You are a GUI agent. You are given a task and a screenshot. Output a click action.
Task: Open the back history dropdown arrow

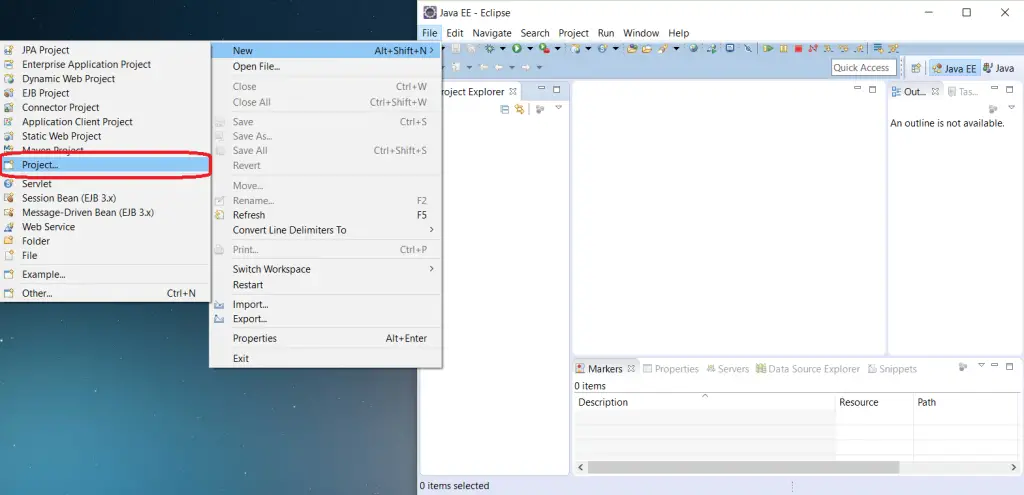512,67
